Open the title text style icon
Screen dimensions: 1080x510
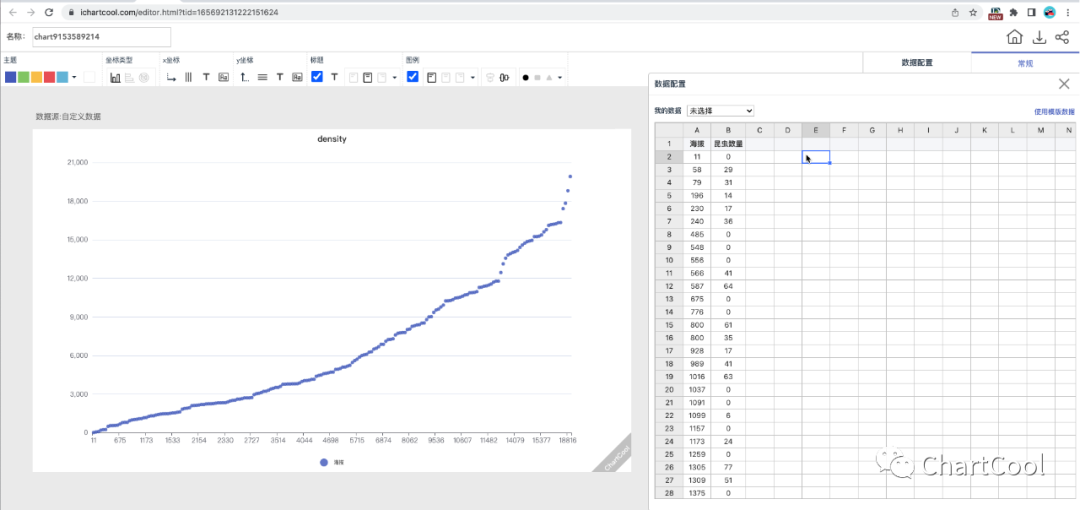pyautogui.click(x=334, y=77)
